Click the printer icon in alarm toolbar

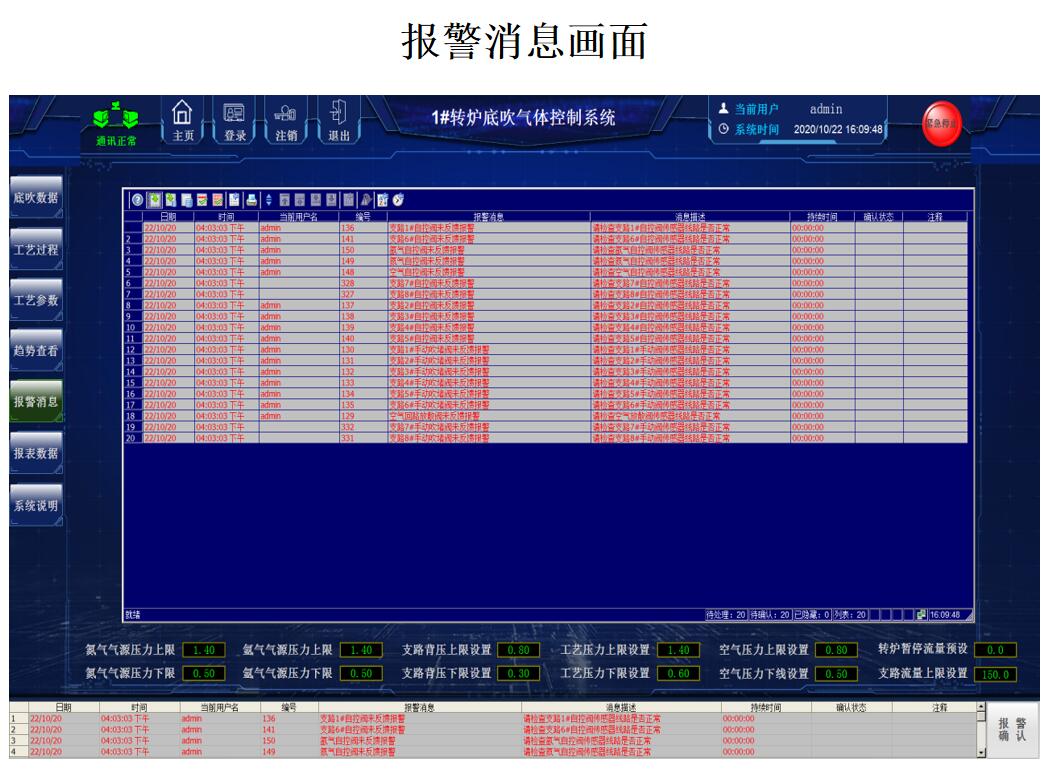[252, 200]
